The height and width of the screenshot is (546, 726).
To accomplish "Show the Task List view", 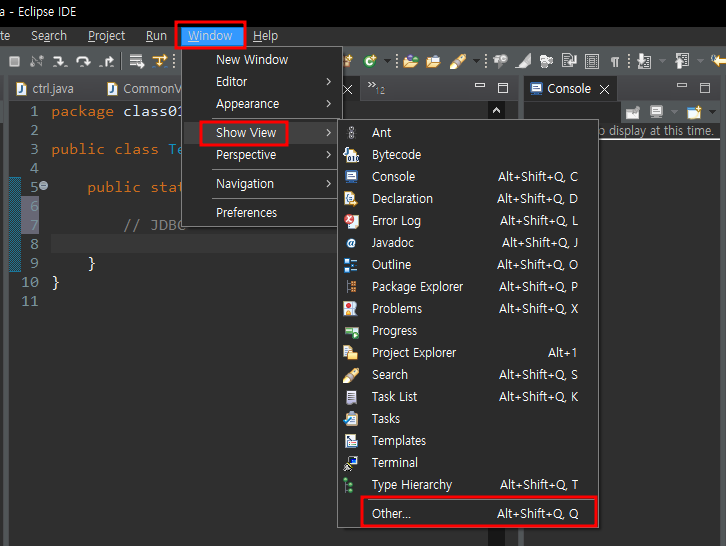I will pyautogui.click(x=468, y=396).
